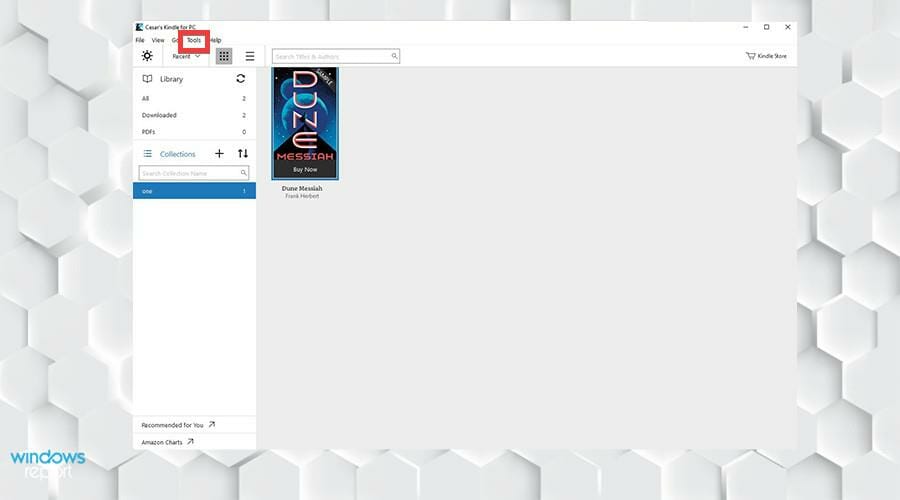900x500 pixels.
Task: Click the magnifier in collection search box
Action: point(243,173)
